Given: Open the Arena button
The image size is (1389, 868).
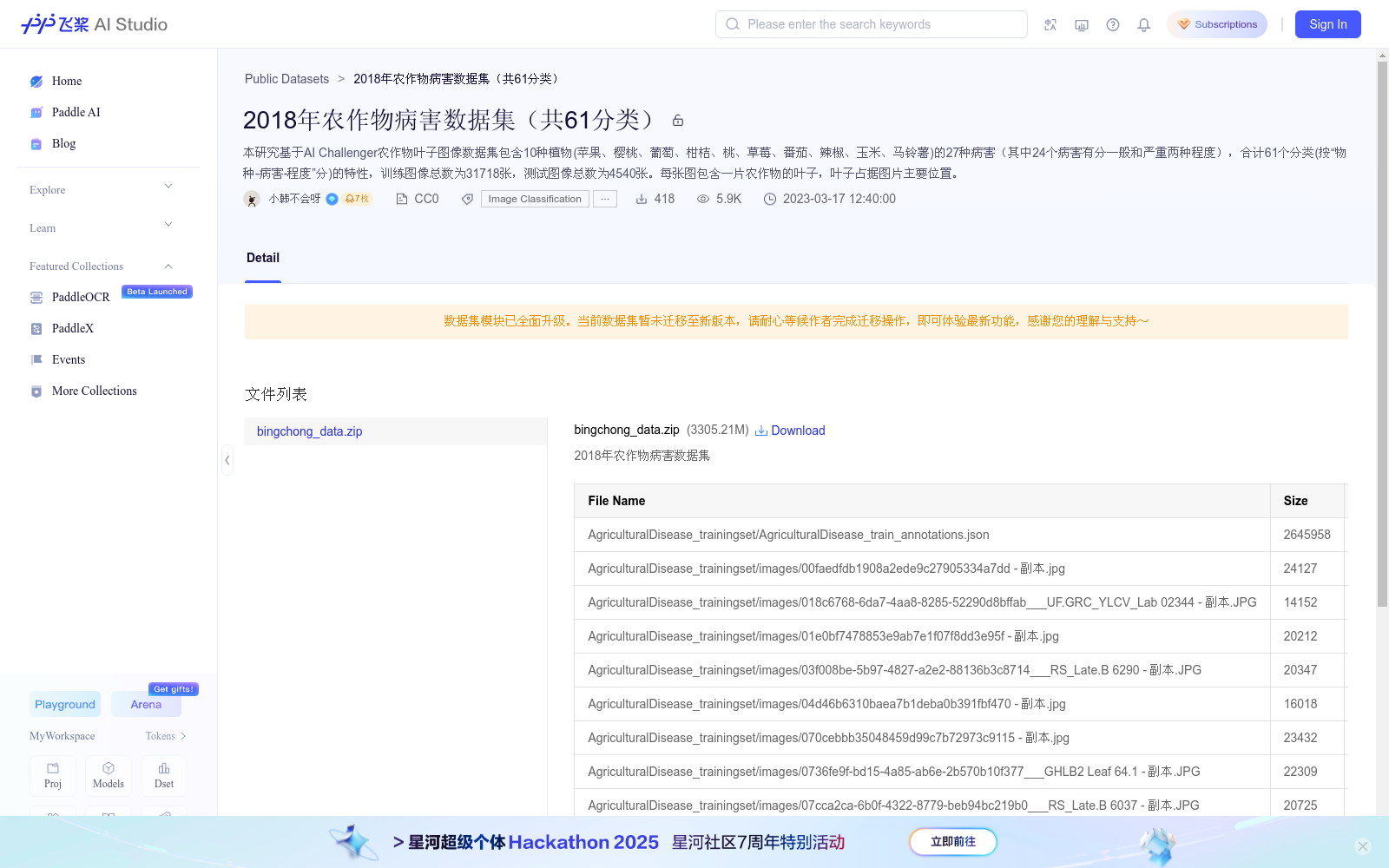Looking at the screenshot, I should coord(146,704).
